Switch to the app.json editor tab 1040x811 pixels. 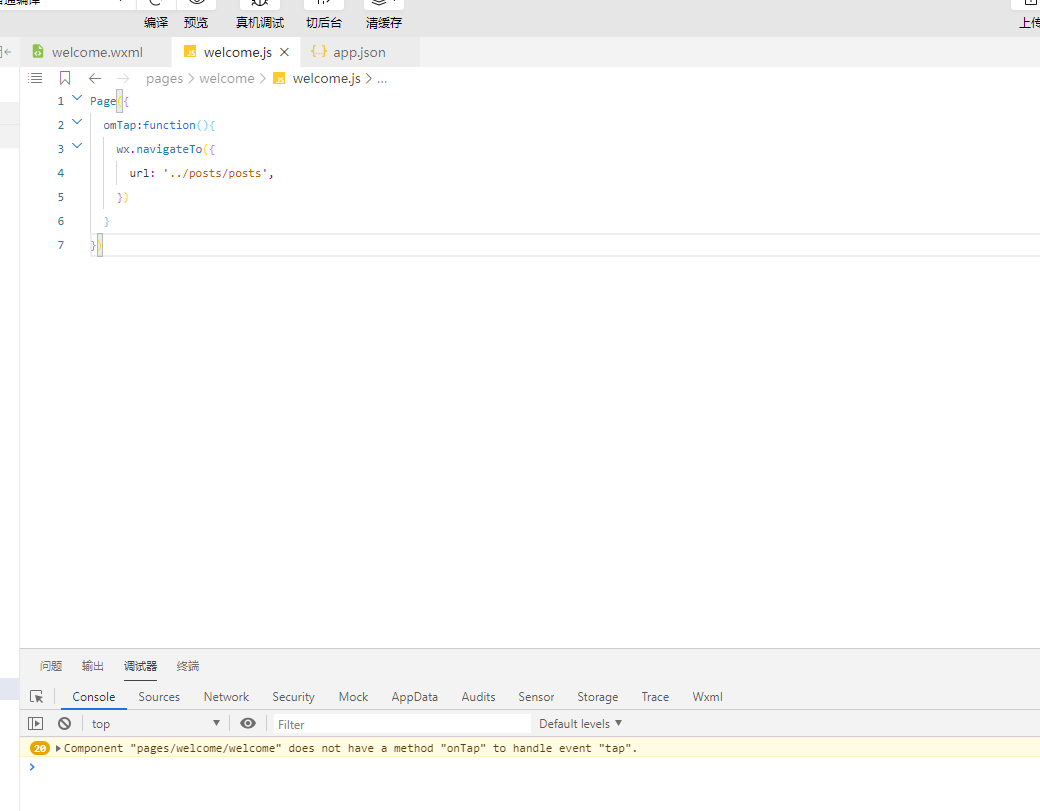(x=359, y=52)
